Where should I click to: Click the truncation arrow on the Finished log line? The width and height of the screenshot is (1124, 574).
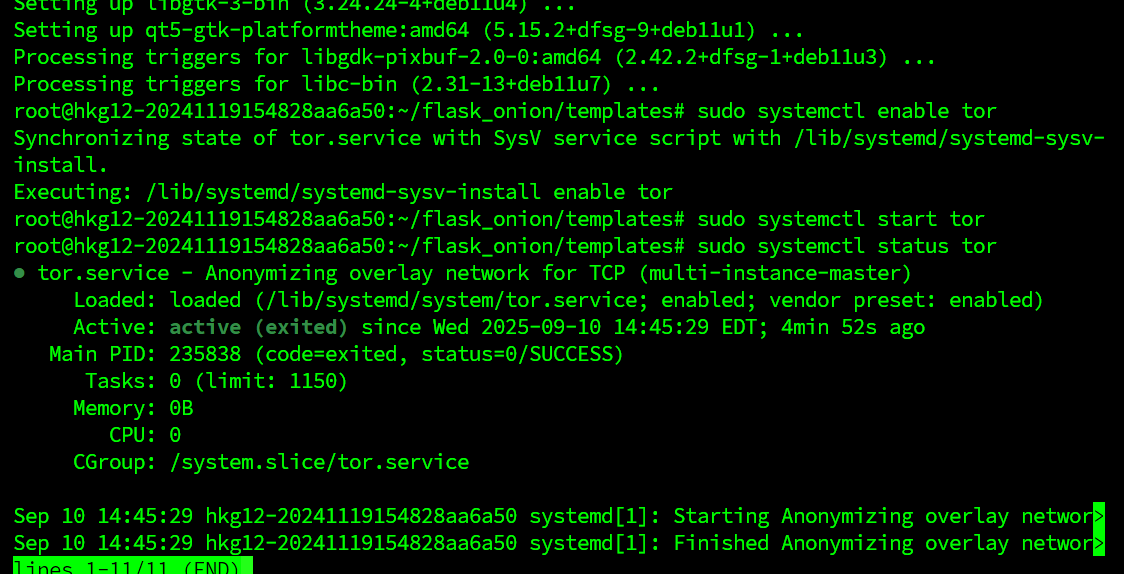tap(1099, 543)
